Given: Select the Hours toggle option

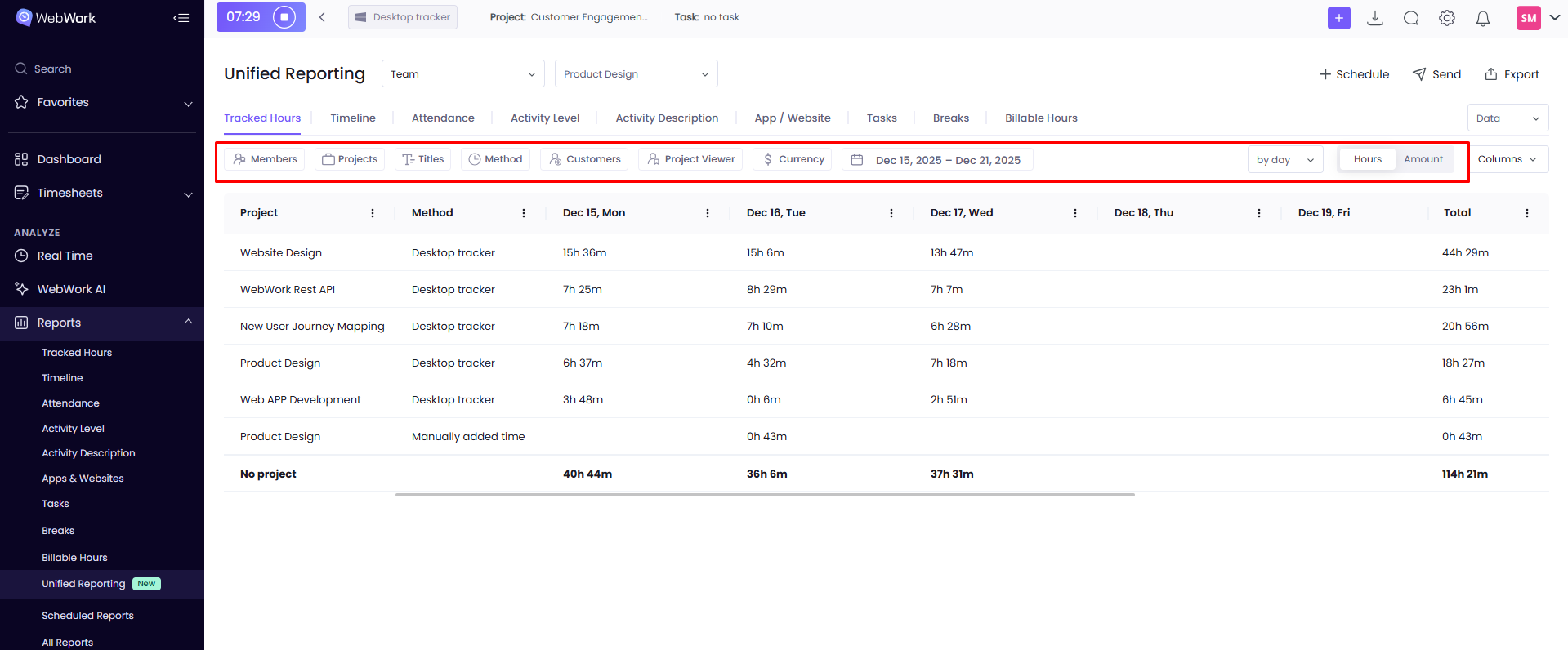Looking at the screenshot, I should [x=1367, y=159].
